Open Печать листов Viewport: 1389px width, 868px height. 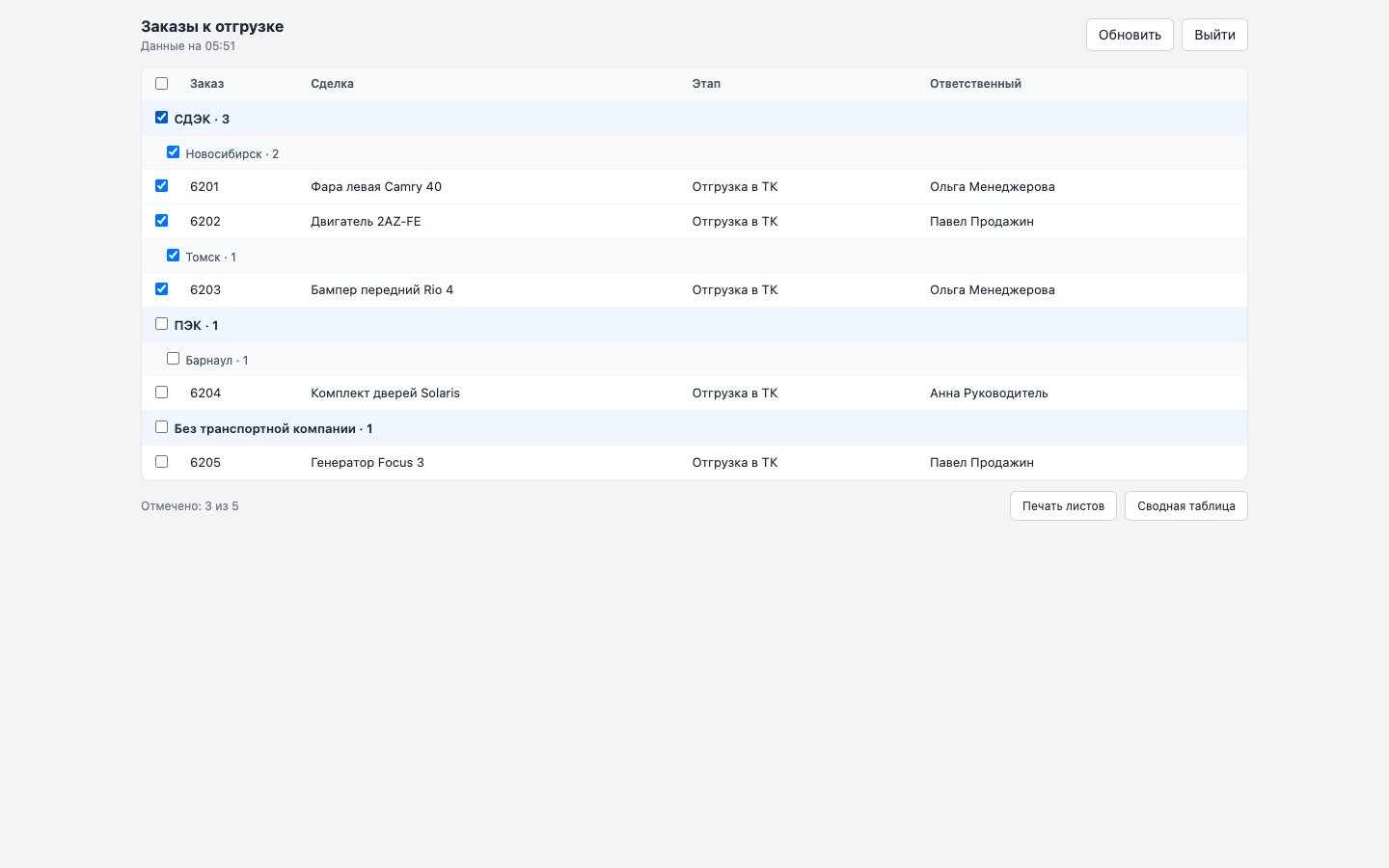(1063, 506)
